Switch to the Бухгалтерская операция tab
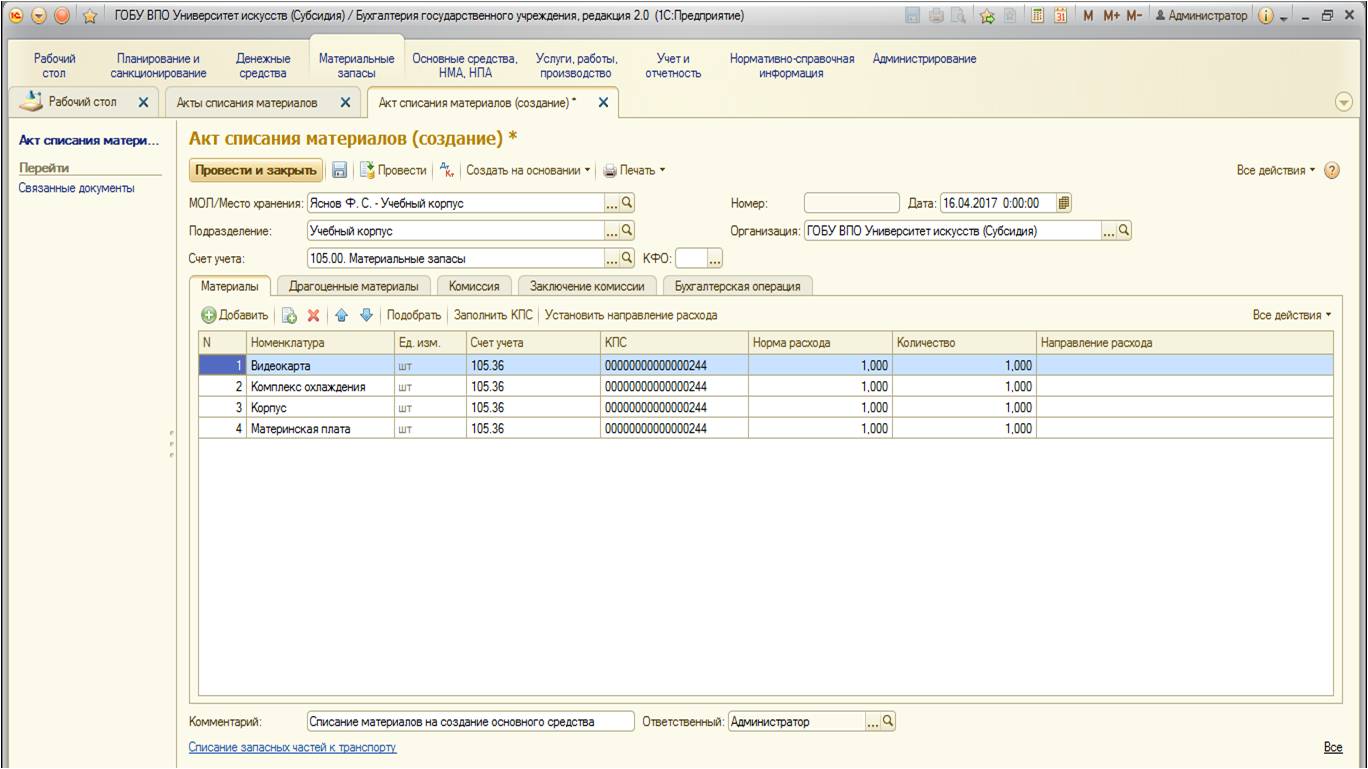 738,286
